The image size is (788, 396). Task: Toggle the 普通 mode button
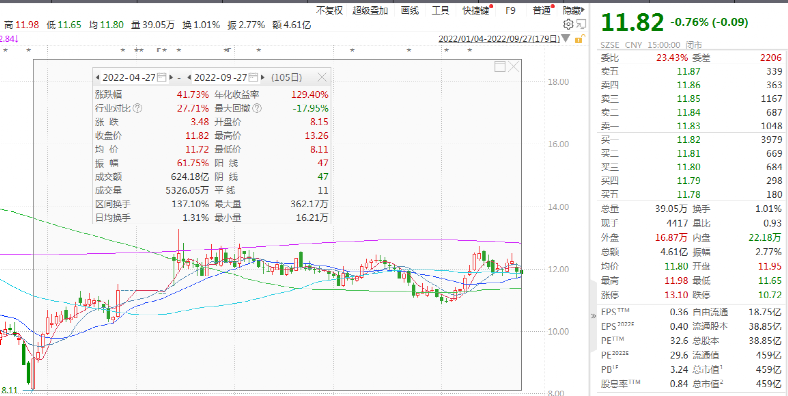pos(542,10)
